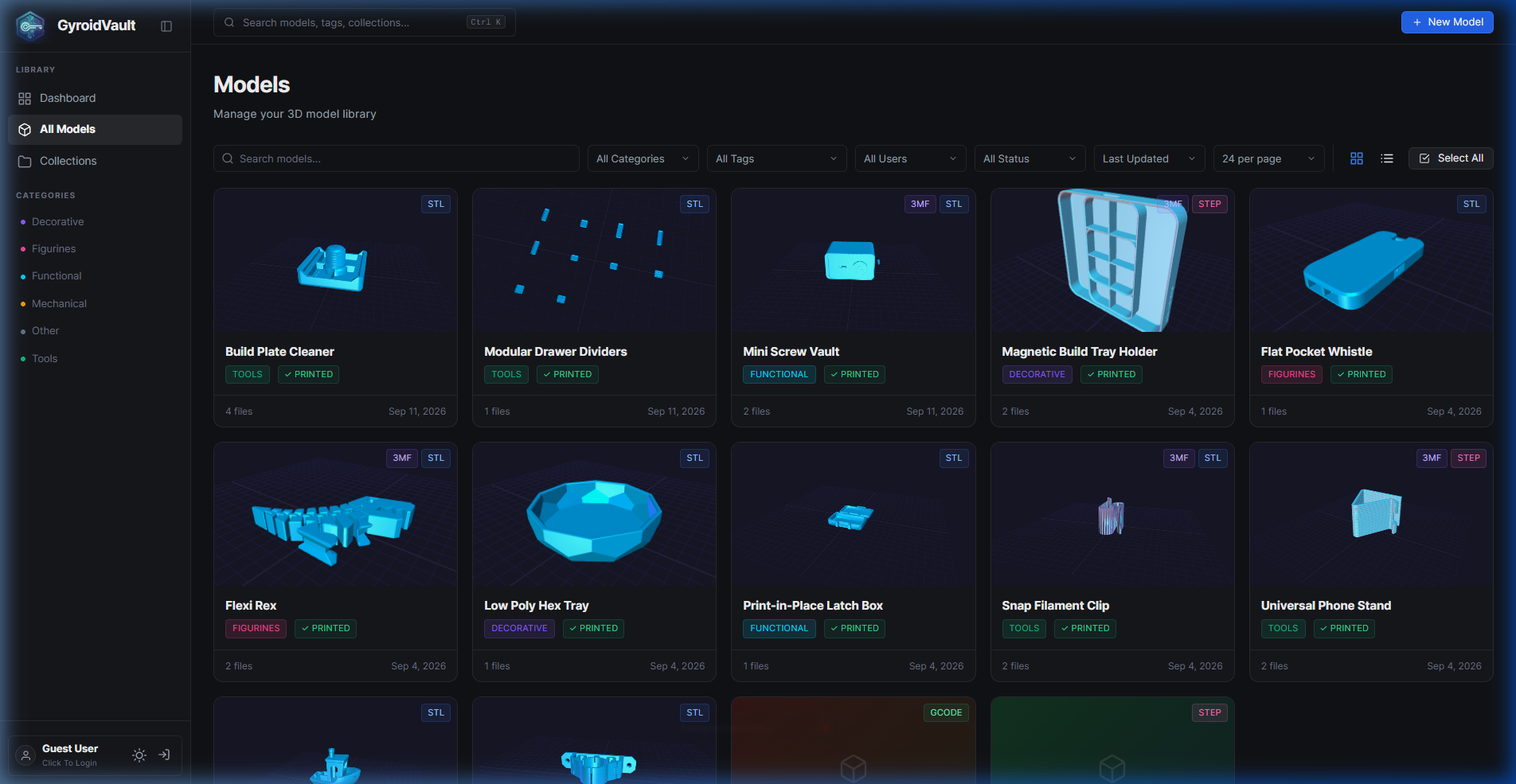Select the Other category in sidebar
The width and height of the screenshot is (1516, 784).
(x=45, y=331)
